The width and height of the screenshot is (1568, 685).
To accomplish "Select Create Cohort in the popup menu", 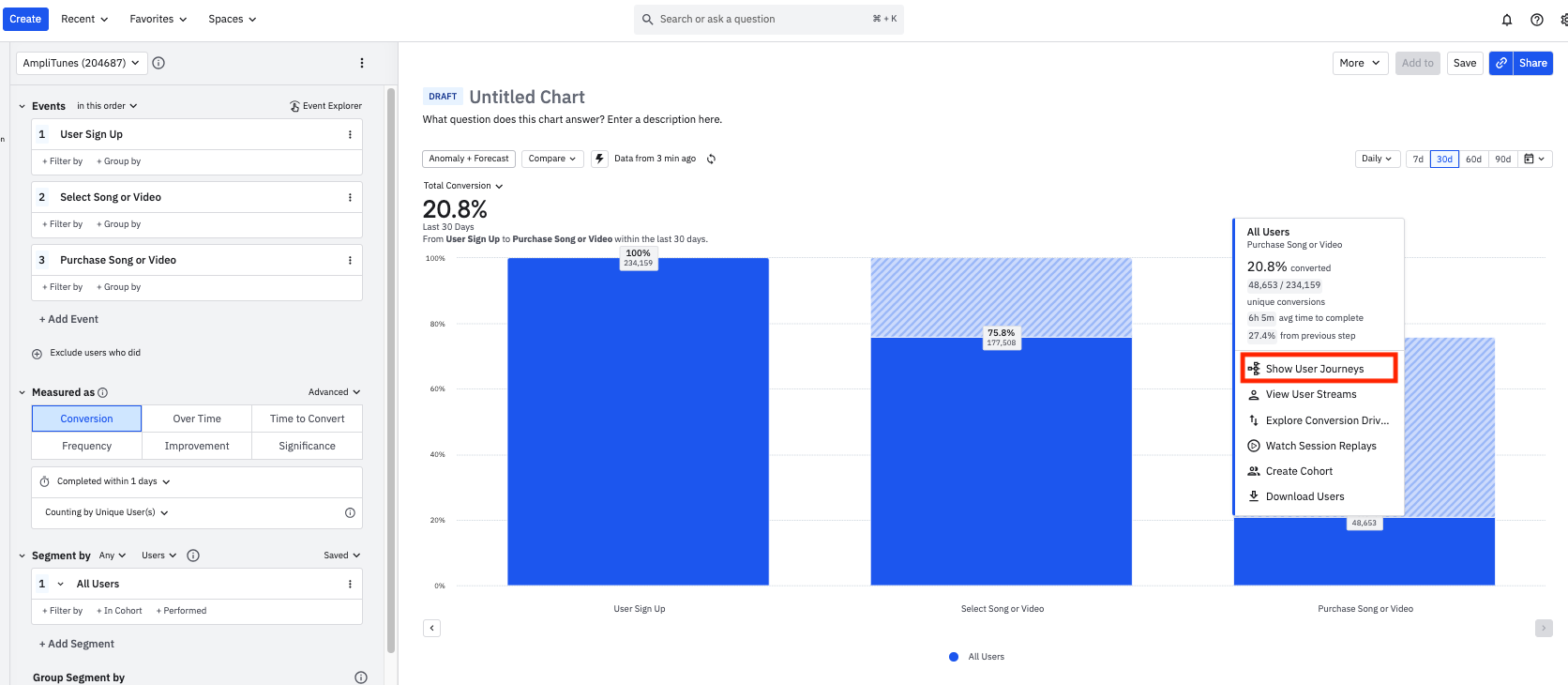I will pyautogui.click(x=1299, y=471).
